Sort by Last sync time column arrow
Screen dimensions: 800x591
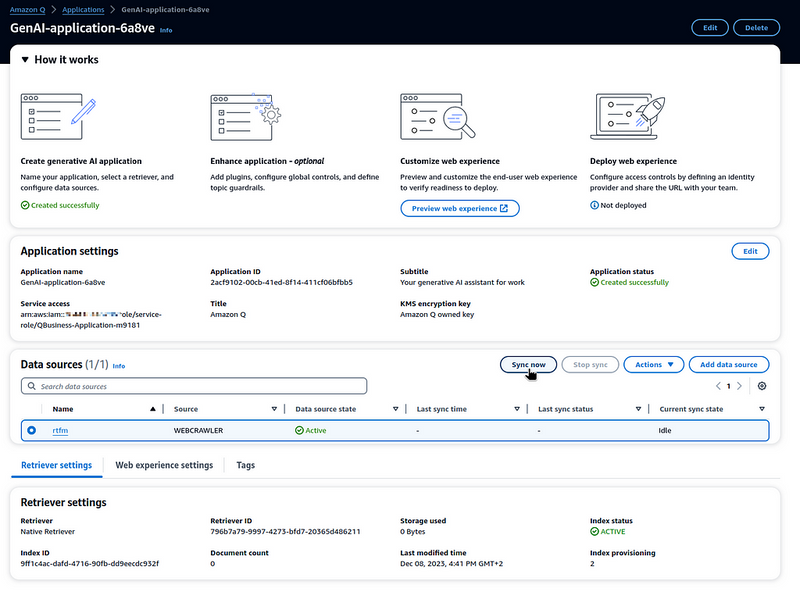[x=517, y=409]
